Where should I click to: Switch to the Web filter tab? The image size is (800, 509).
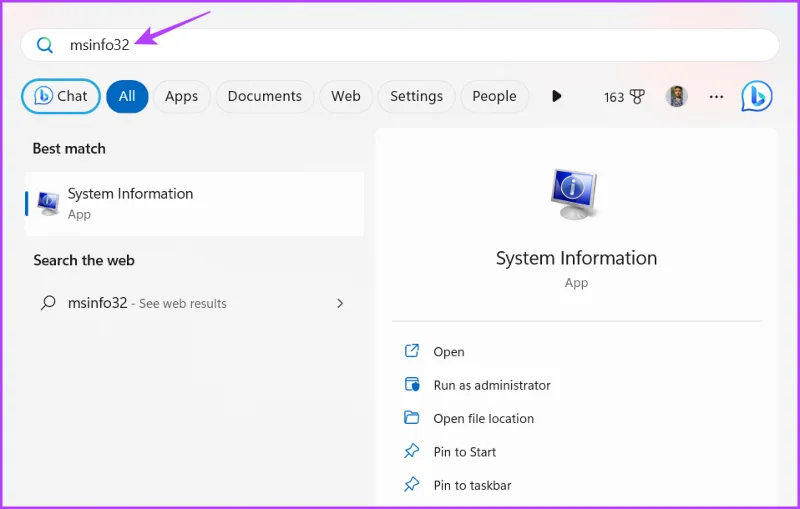pos(346,96)
